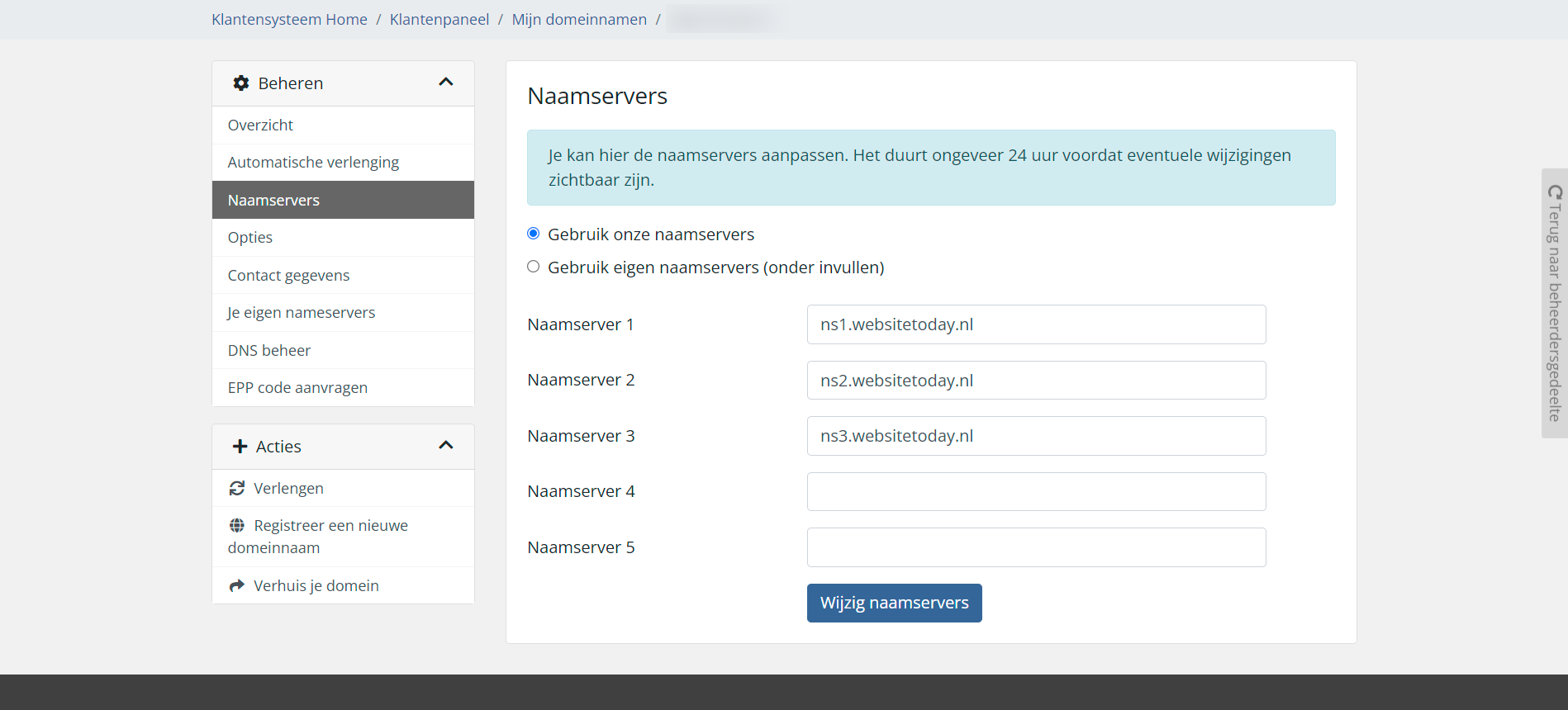Navigate to Klantensysteem Home breadcrumb
Image resolution: width=1568 pixels, height=710 pixels.
(x=289, y=19)
